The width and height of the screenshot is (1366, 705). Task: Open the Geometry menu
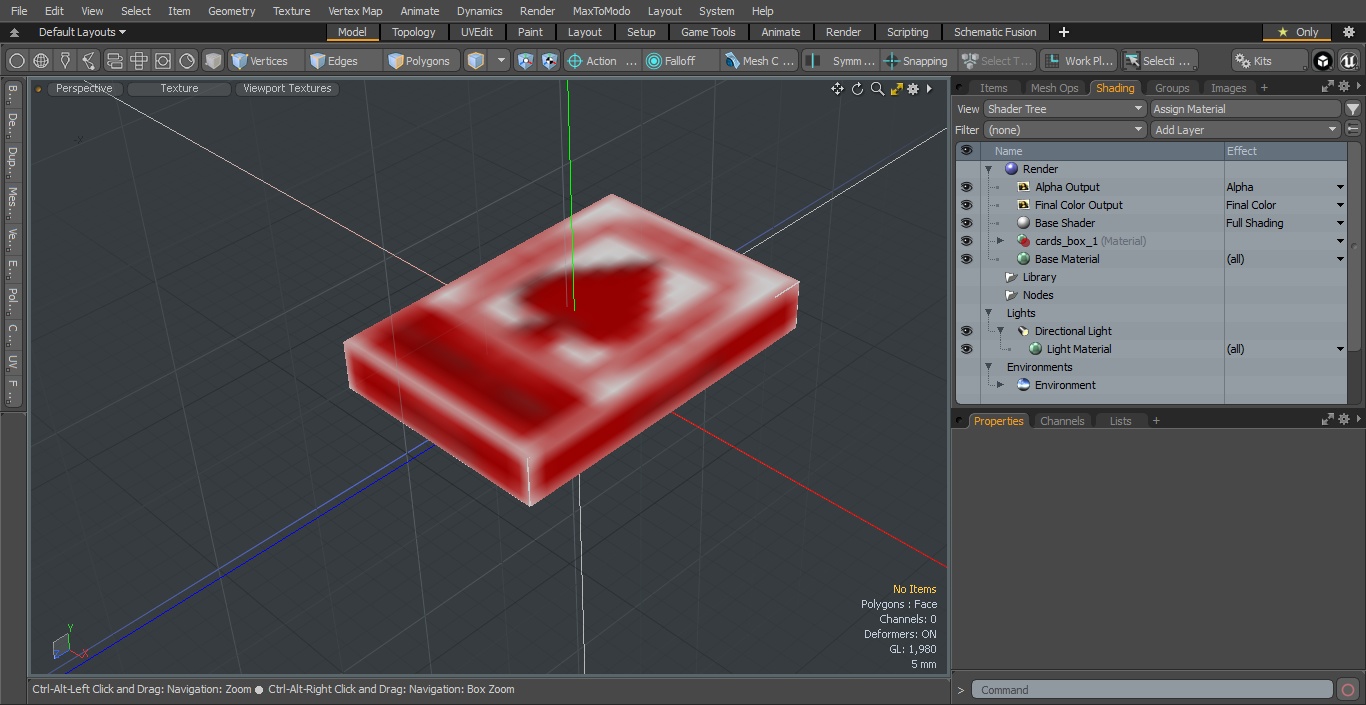tap(231, 11)
